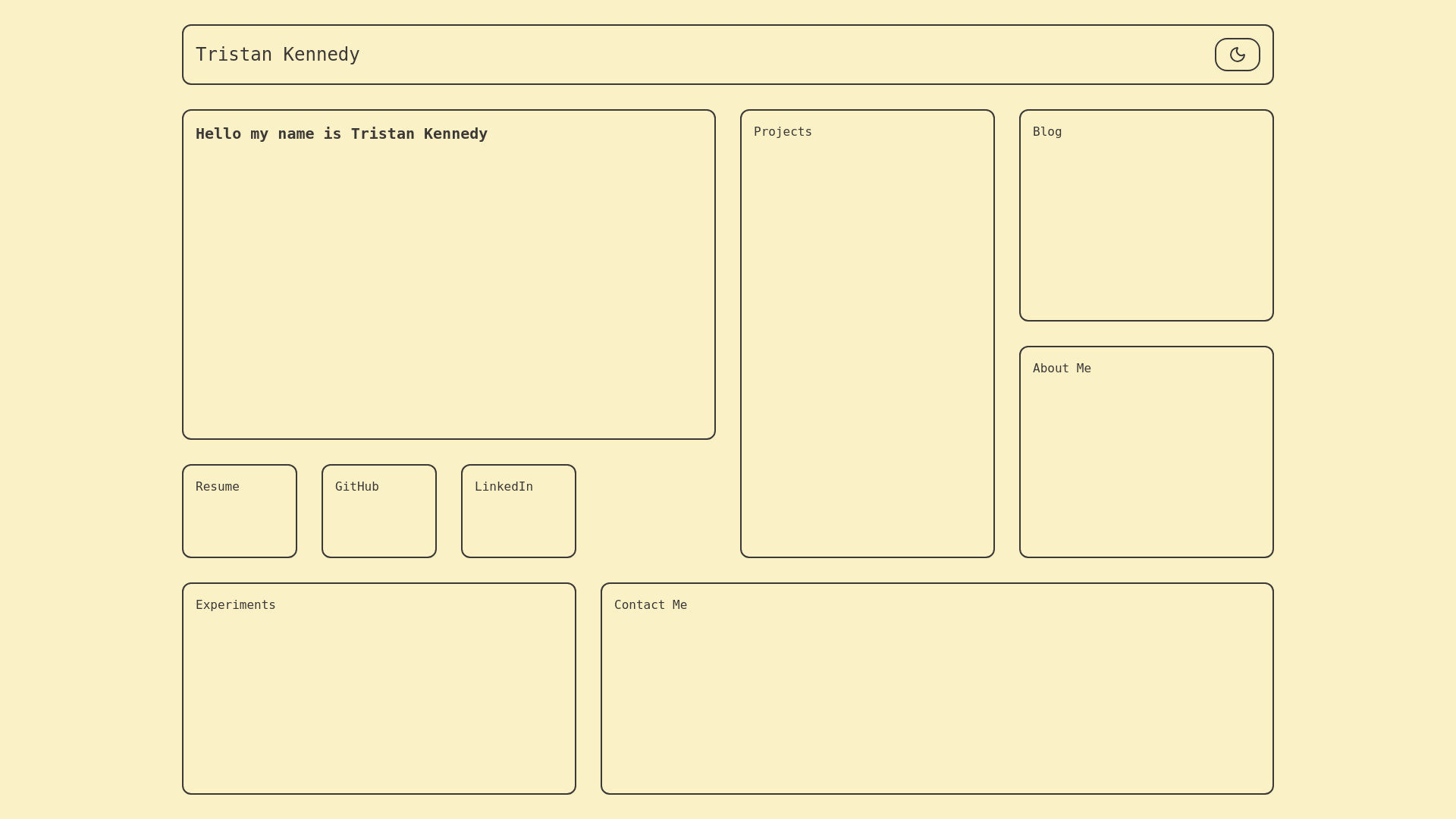The width and height of the screenshot is (1456, 819).
Task: Select the 'Hello my name is' heading
Action: tap(341, 134)
